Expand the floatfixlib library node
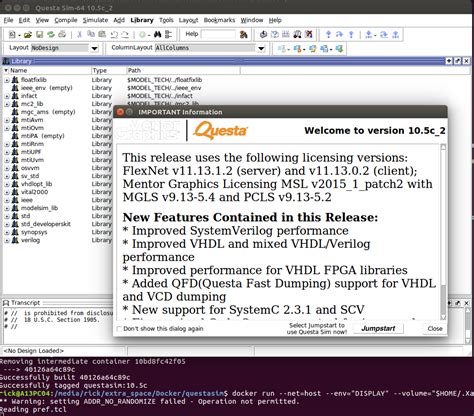Viewport: 474px width, 416px height. 7,80
